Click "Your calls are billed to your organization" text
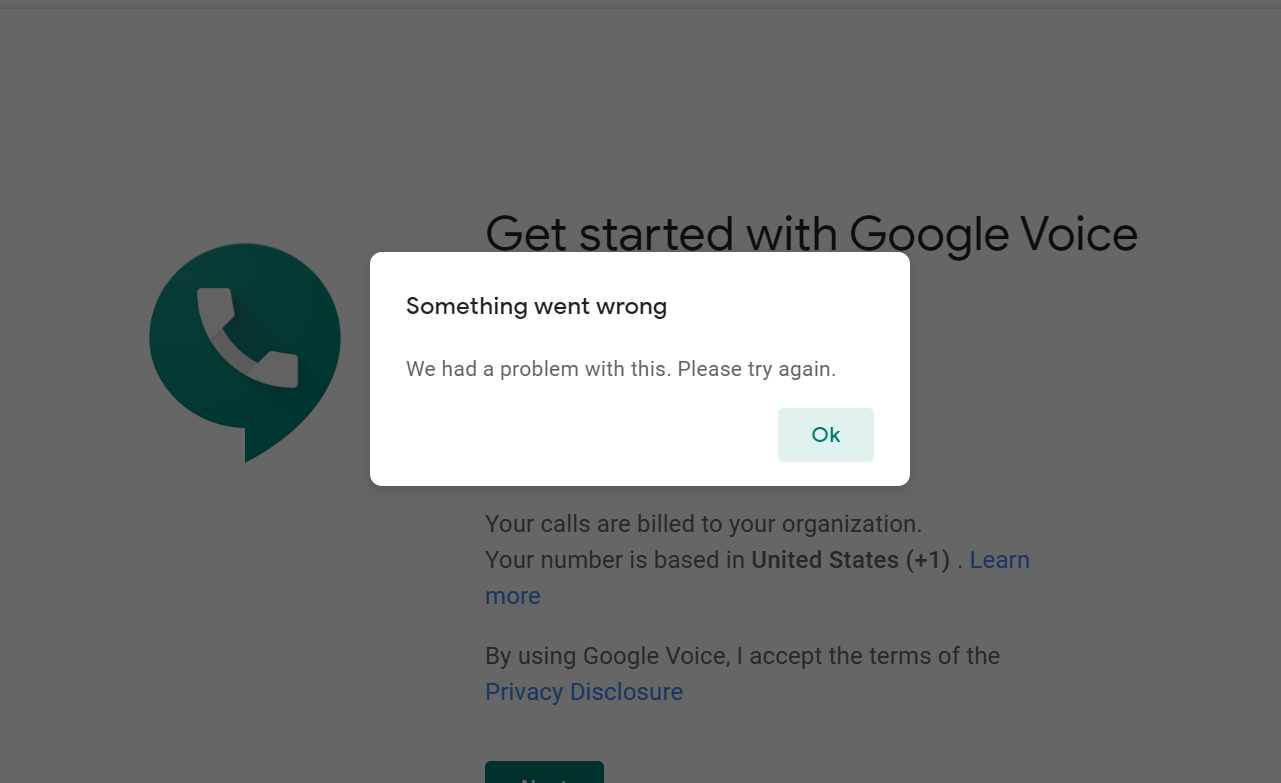This screenshot has height=783, width=1281. [702, 524]
